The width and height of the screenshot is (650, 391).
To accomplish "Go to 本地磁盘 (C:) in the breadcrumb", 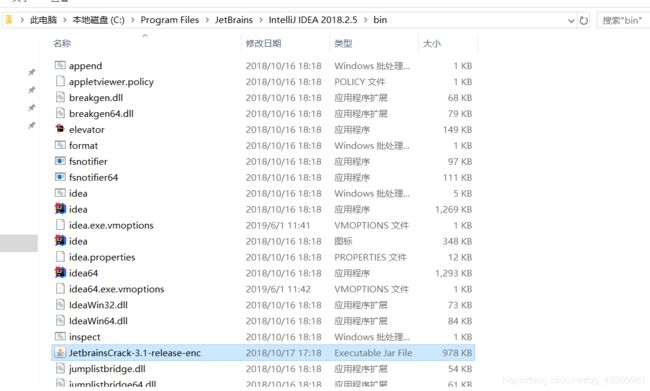I will (x=98, y=20).
